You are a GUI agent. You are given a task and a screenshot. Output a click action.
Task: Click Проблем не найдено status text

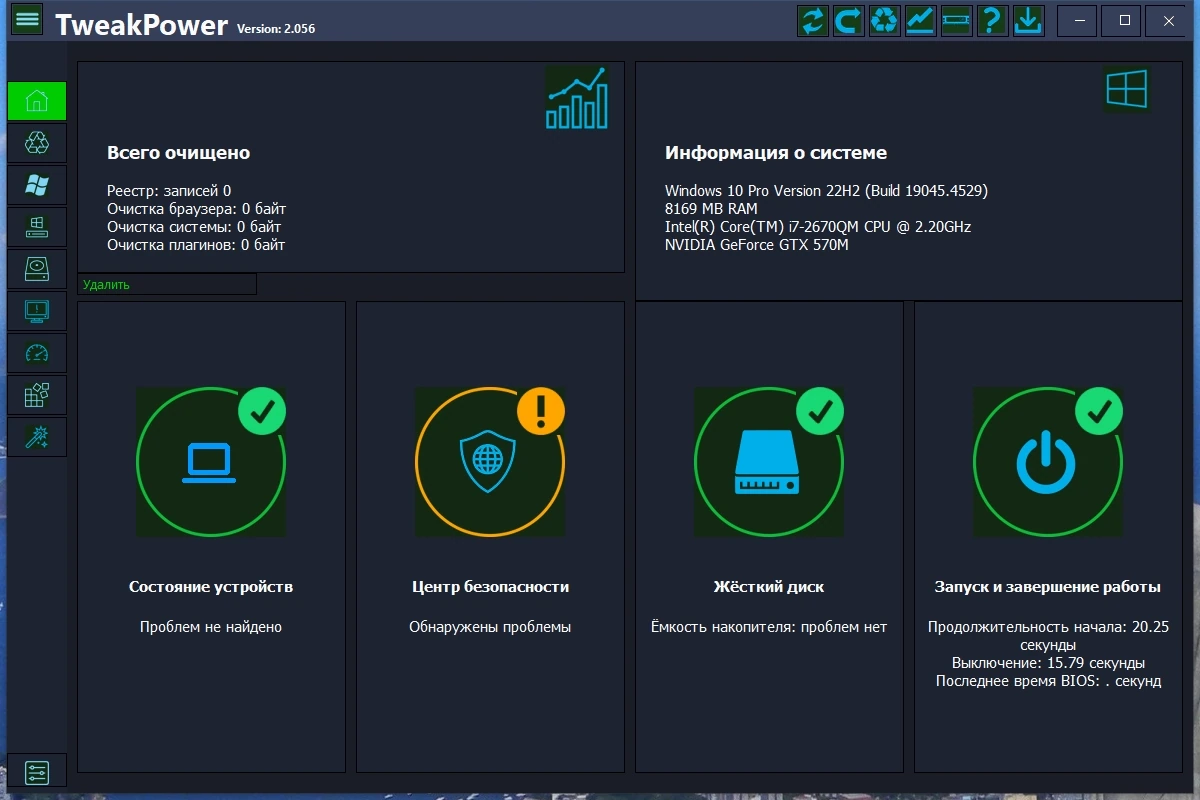211,627
